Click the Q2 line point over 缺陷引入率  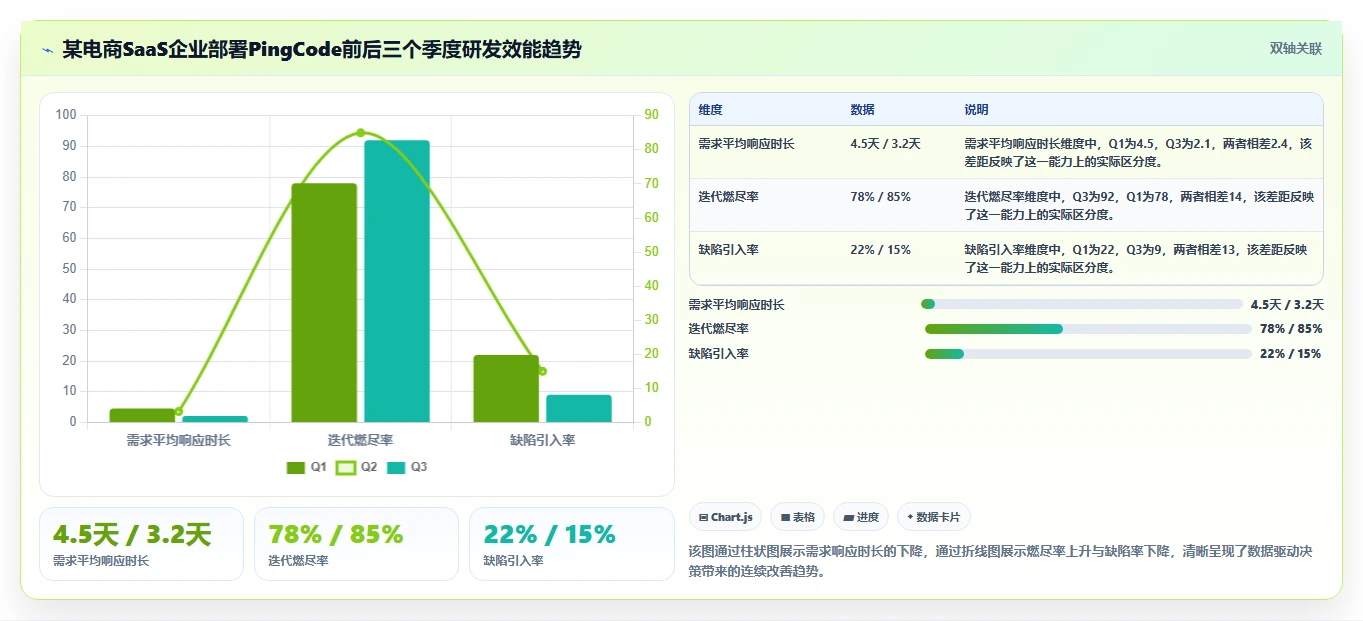click(542, 371)
